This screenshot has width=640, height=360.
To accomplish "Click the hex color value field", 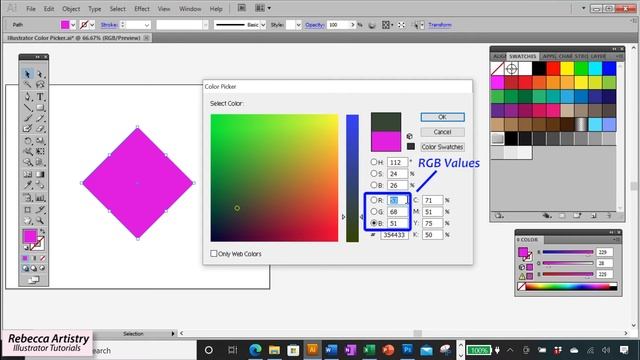I will point(394,235).
